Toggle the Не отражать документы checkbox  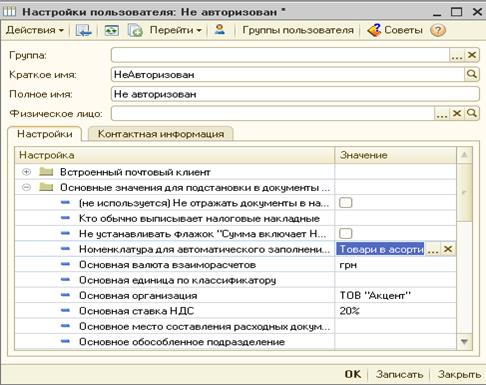tap(345, 203)
